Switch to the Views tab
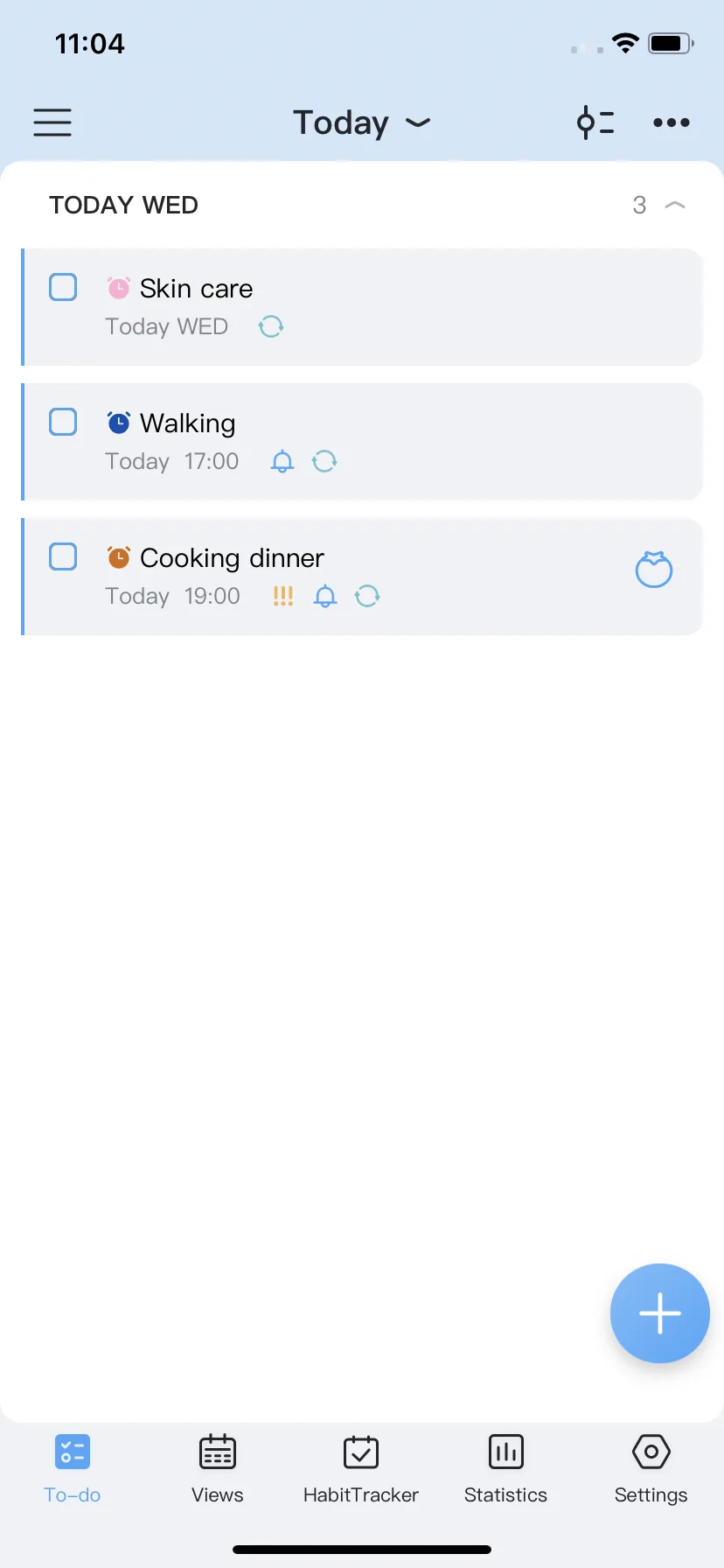Image resolution: width=724 pixels, height=1568 pixels. pos(218,1469)
